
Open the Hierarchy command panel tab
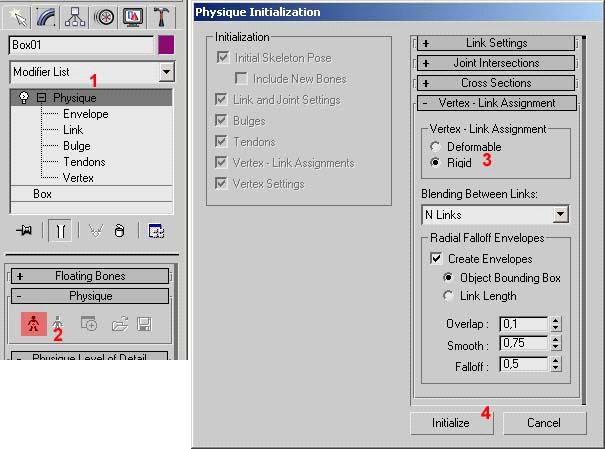(x=76, y=17)
